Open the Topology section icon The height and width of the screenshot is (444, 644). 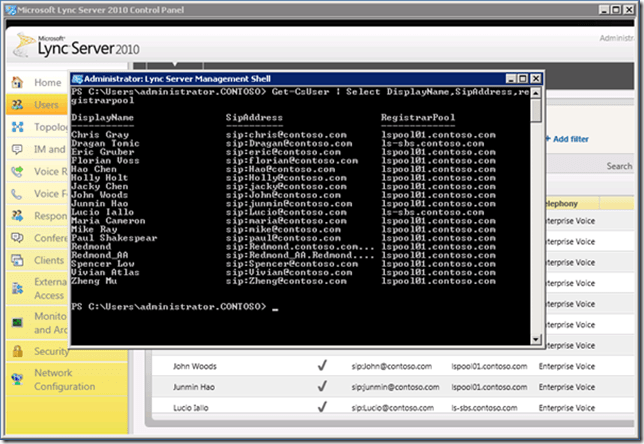click(x=18, y=128)
